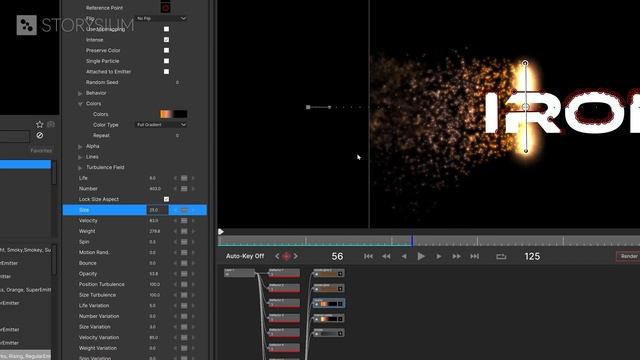Viewport: 640px width, 360px height.
Task: Jump to first frame of timeline
Action: click(368, 256)
